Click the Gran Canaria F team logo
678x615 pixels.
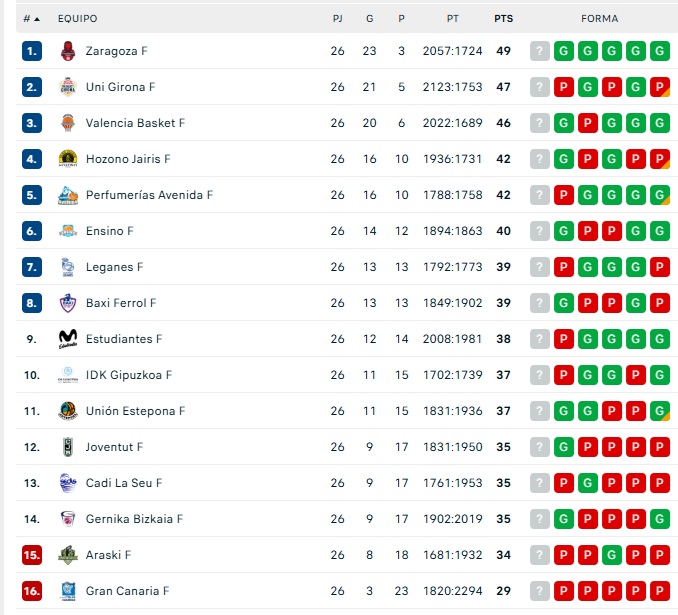[x=67, y=591]
